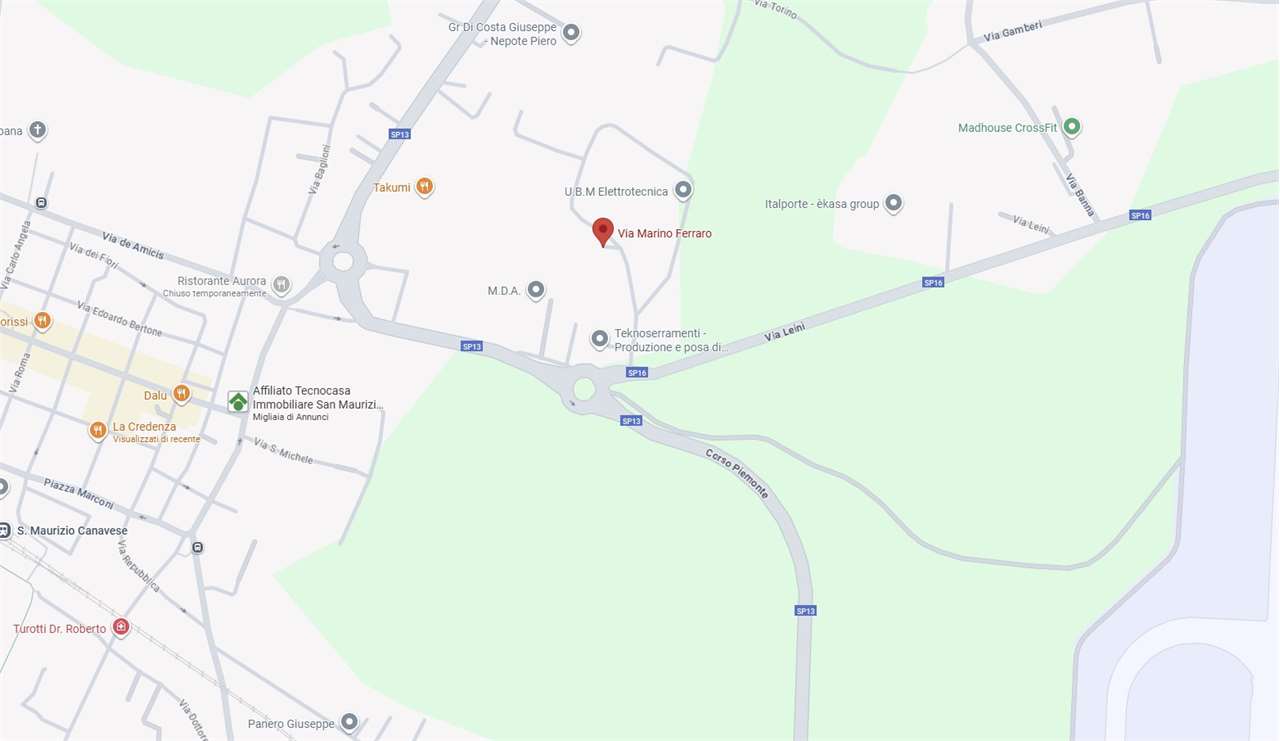Open the Ristorante Aurora marker
This screenshot has width=1280, height=741.
click(281, 285)
